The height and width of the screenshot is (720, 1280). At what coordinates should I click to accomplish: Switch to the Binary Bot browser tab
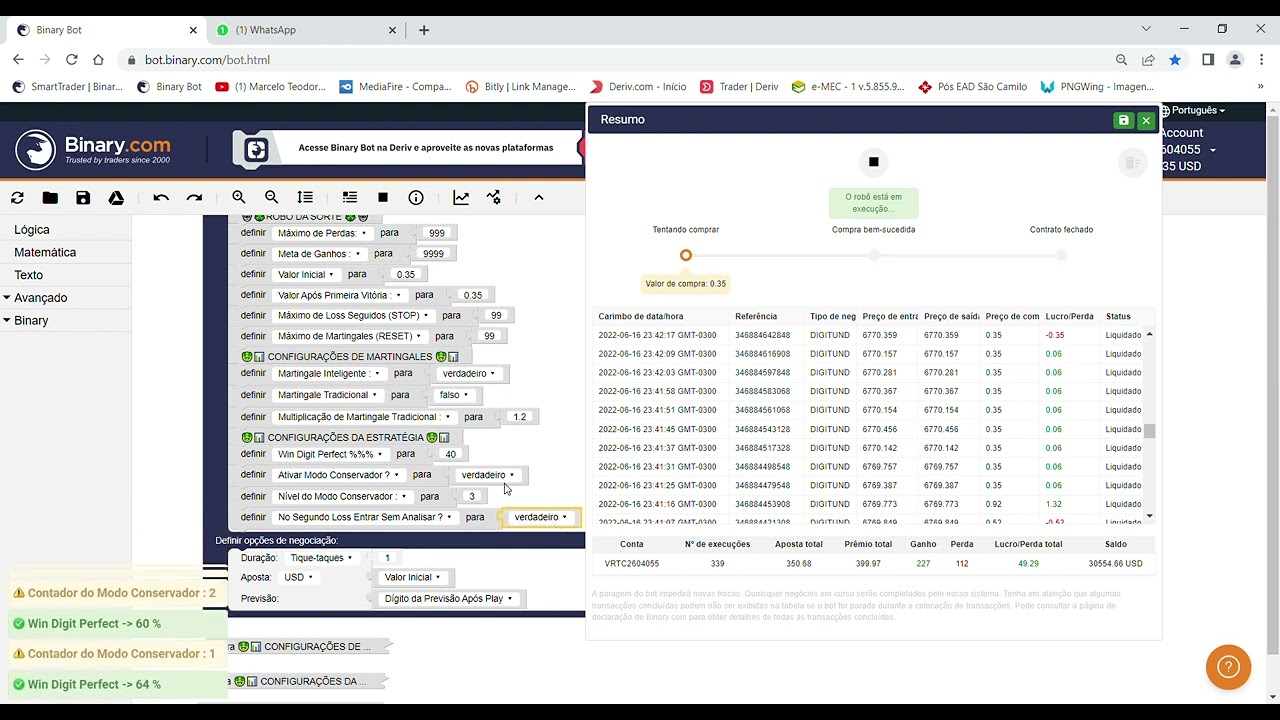coord(105,30)
